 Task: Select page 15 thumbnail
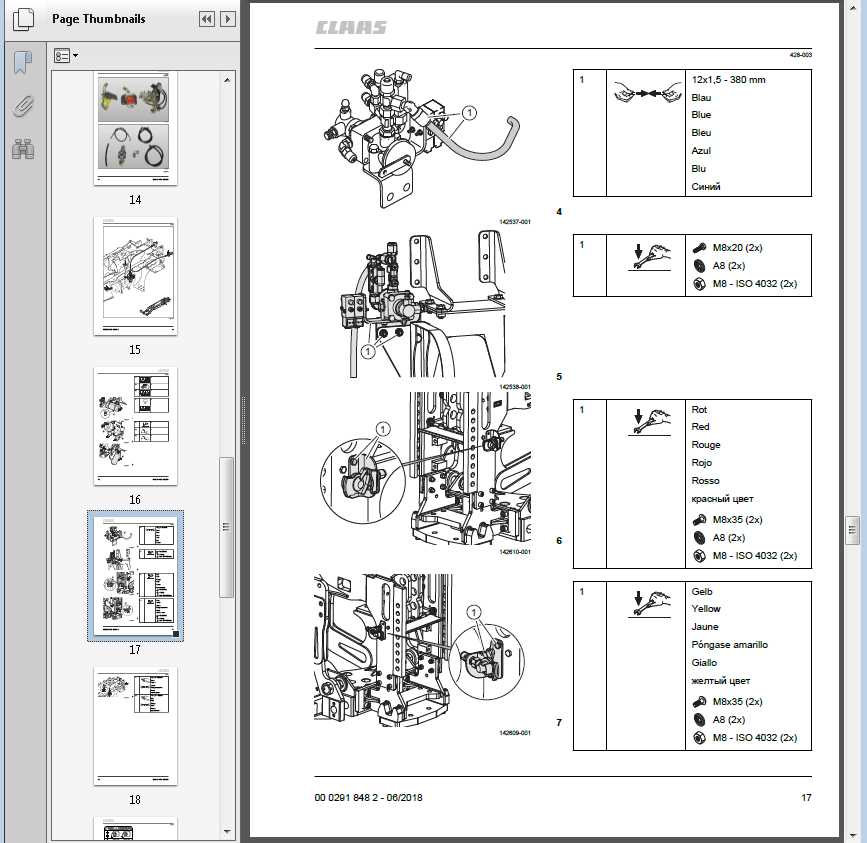pos(134,277)
